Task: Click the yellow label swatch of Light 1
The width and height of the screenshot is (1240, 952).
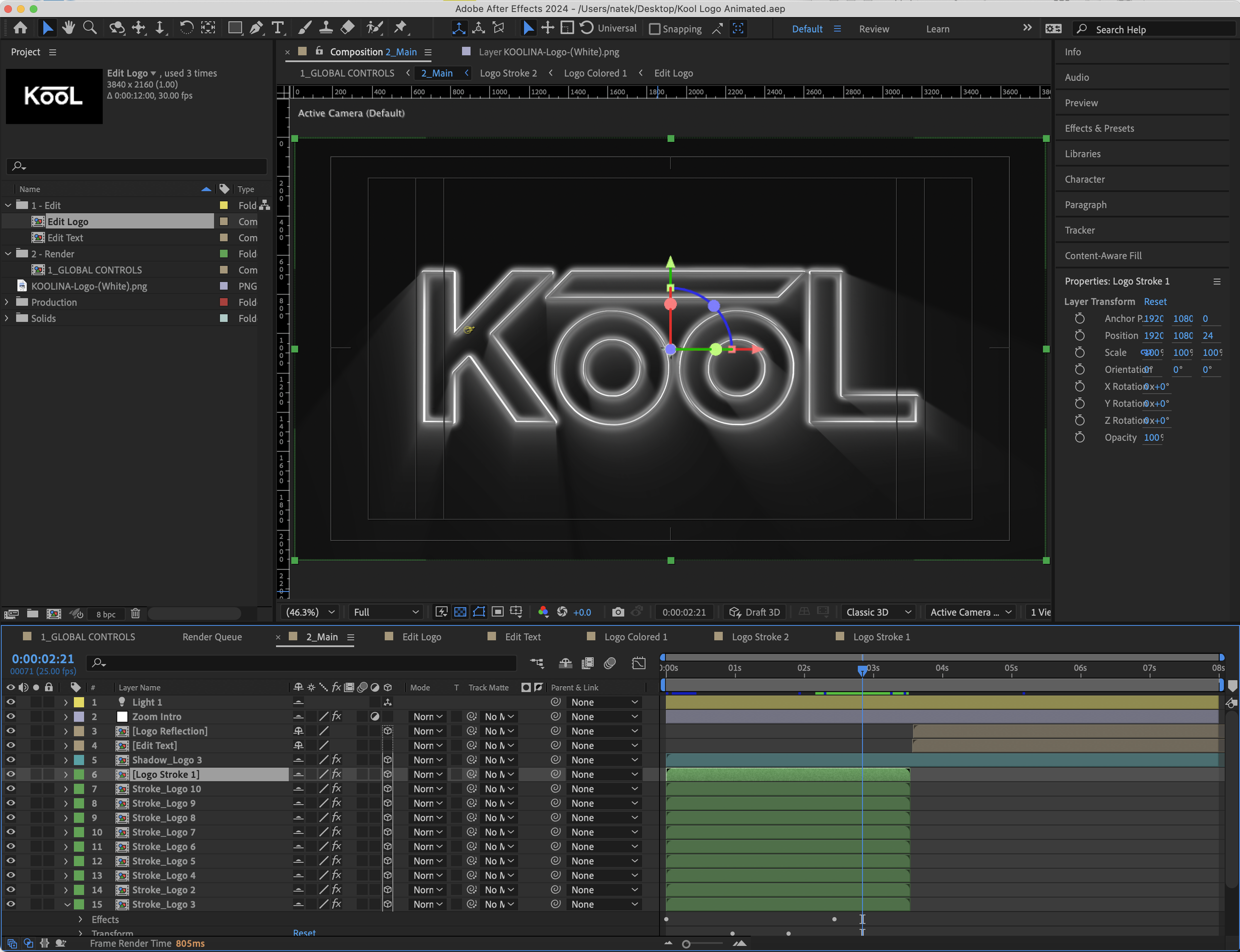Action: tap(79, 702)
